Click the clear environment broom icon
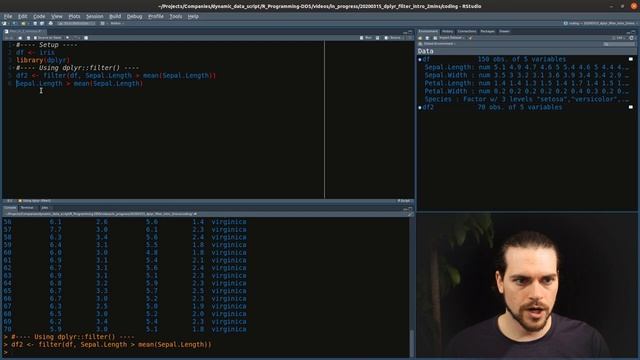The width and height of the screenshot is (640, 360). tap(471, 38)
